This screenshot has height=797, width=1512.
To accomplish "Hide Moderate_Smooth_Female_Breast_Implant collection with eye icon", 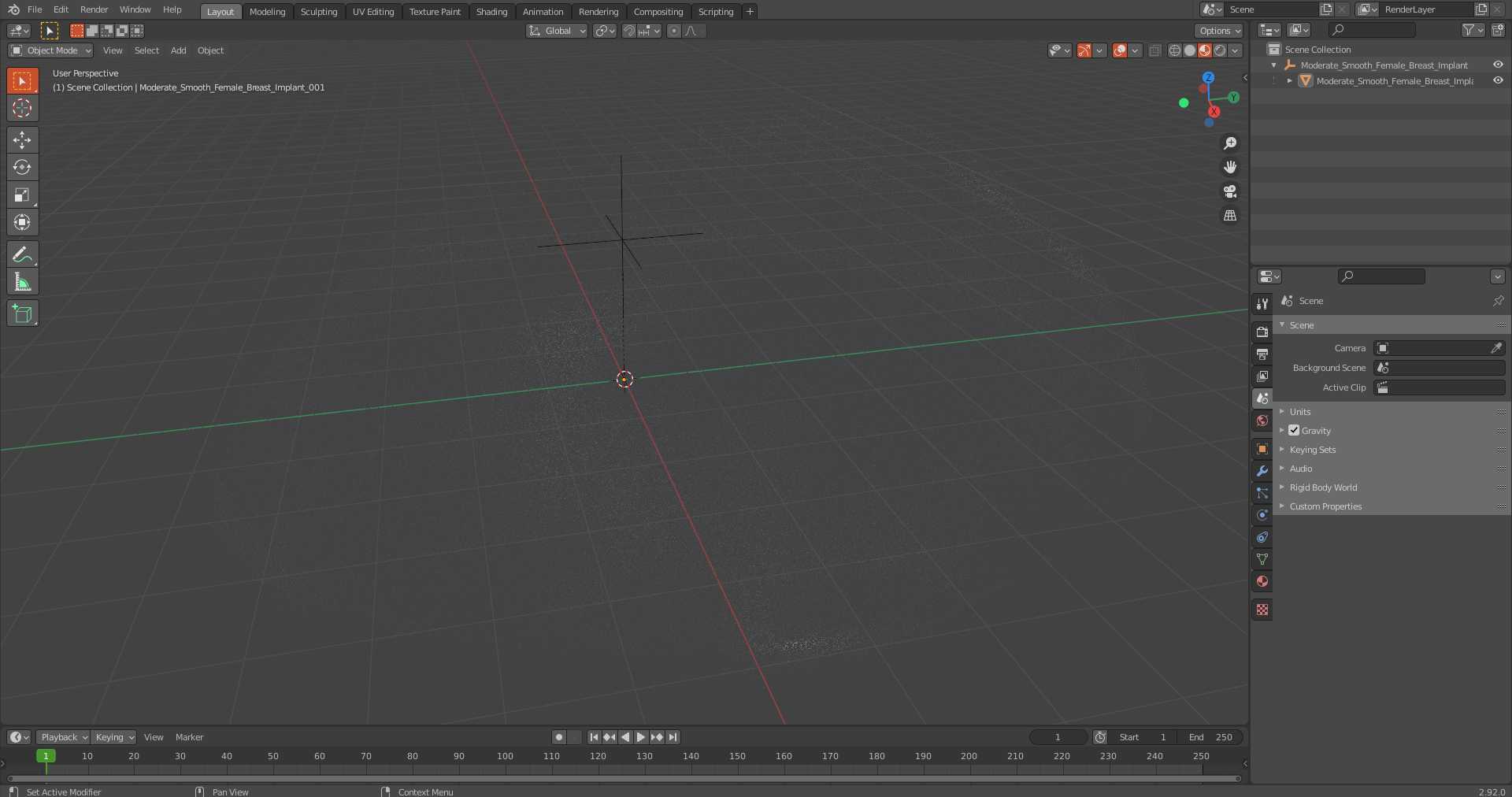I will click(x=1498, y=65).
